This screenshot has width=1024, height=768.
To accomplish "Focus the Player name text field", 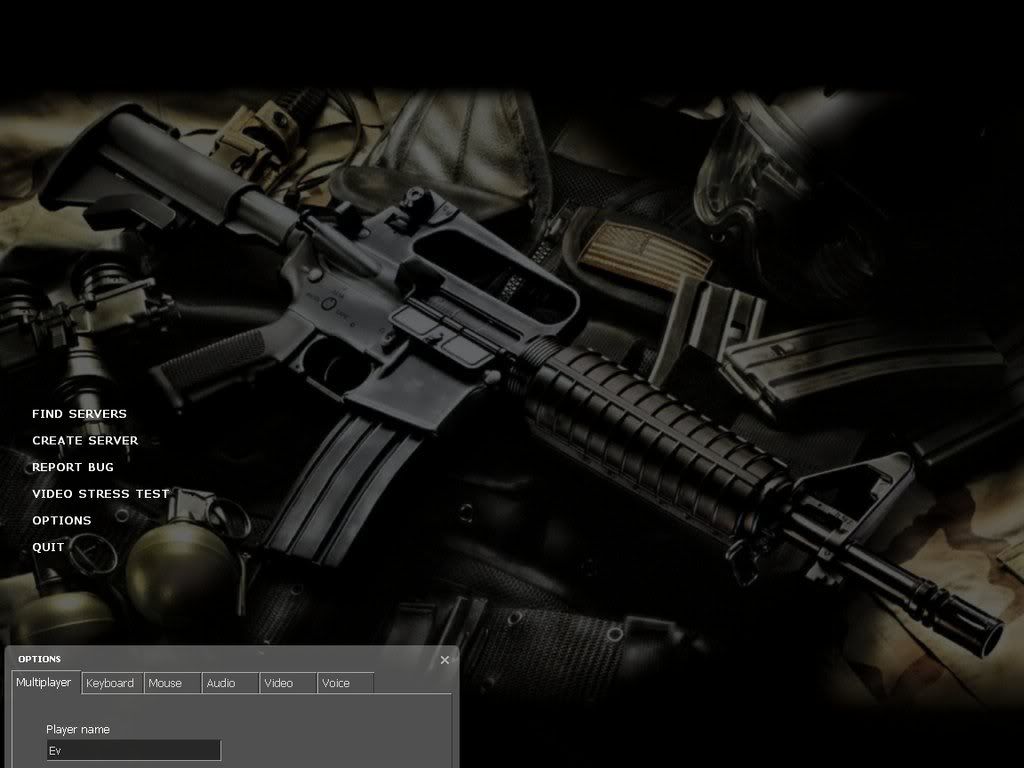I will tap(133, 750).
